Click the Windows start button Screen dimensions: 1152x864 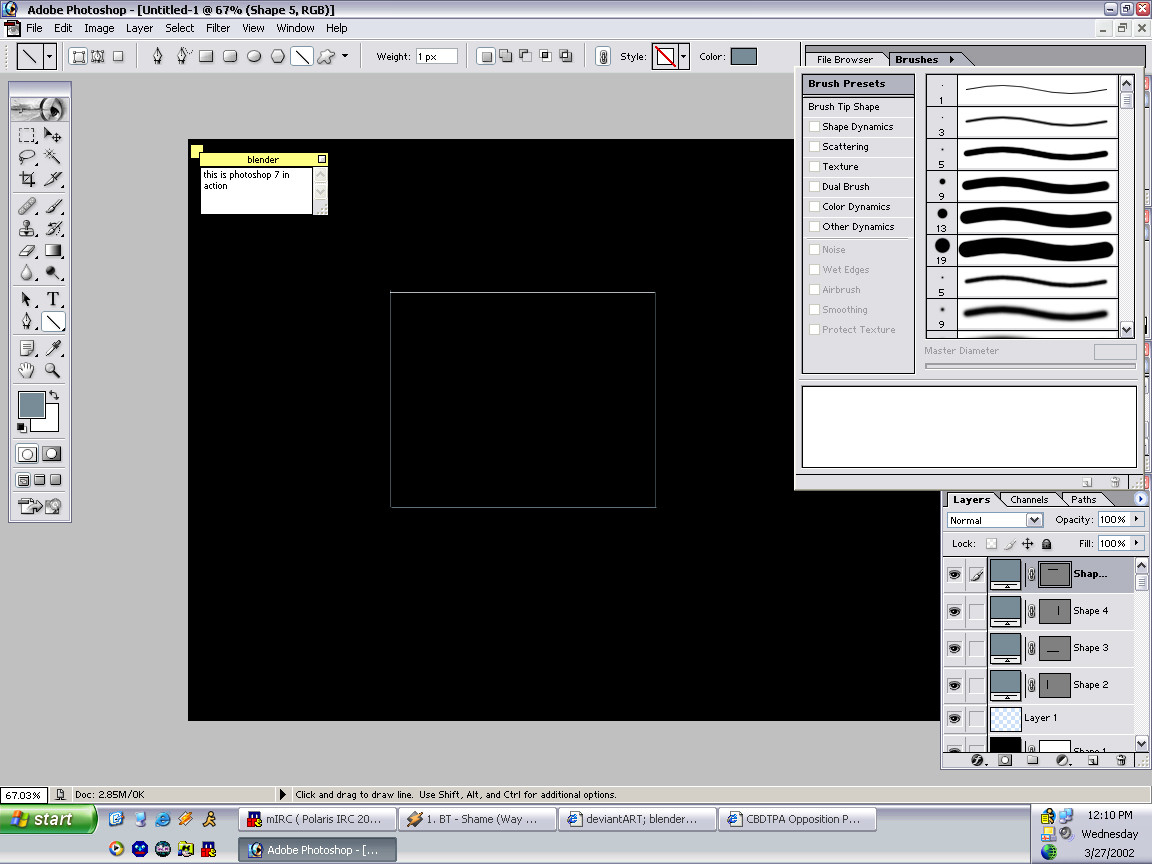coord(48,819)
